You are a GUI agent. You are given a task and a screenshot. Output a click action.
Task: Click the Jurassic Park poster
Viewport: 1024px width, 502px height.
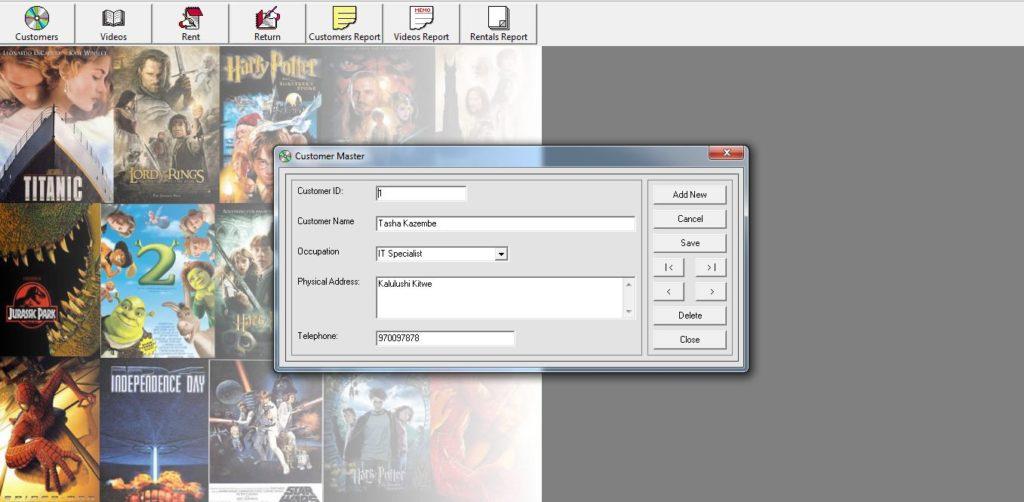point(50,279)
